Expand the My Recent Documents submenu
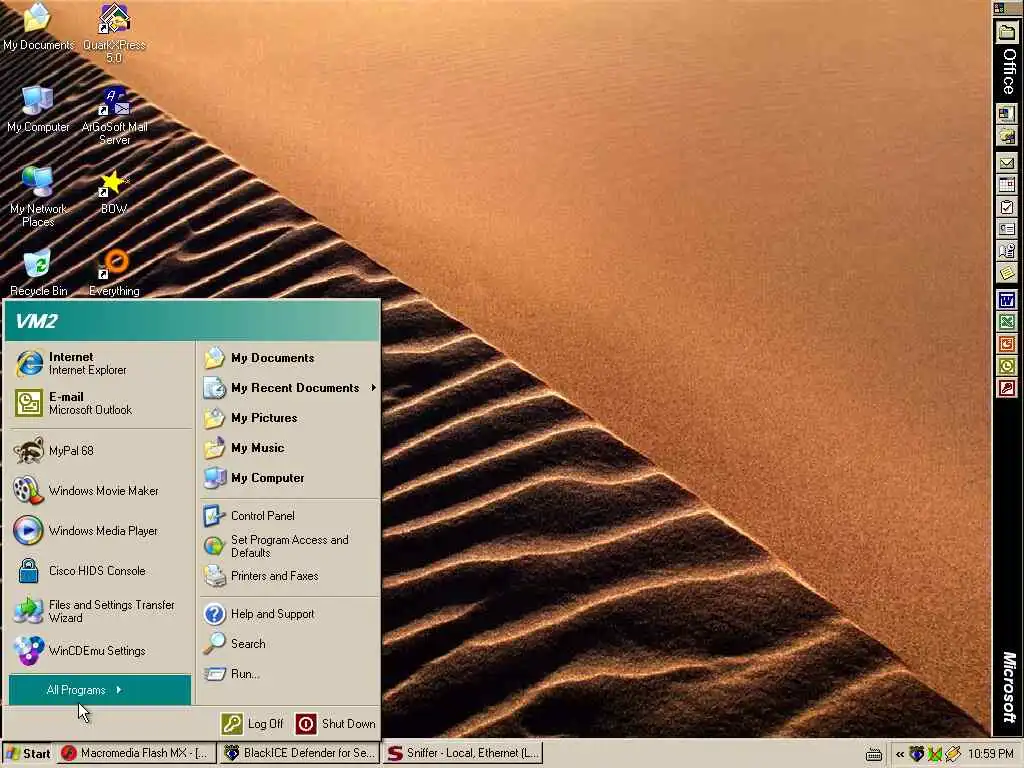The height and width of the screenshot is (768, 1024). click(289, 388)
